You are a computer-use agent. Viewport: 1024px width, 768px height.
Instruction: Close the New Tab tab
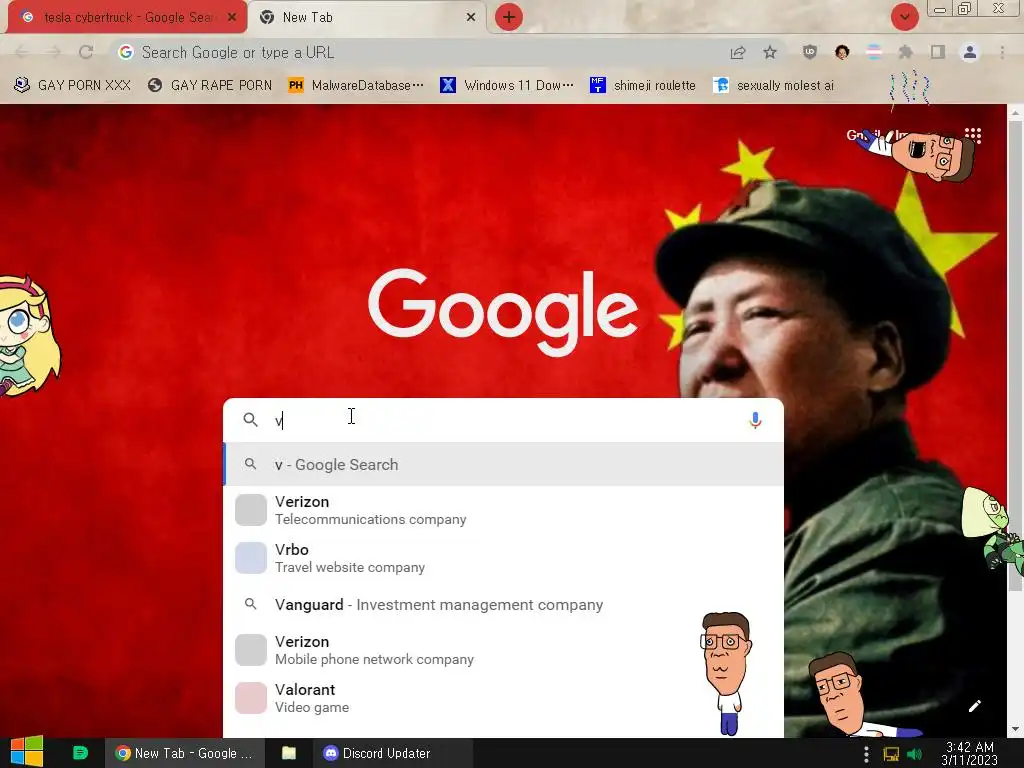click(x=471, y=18)
